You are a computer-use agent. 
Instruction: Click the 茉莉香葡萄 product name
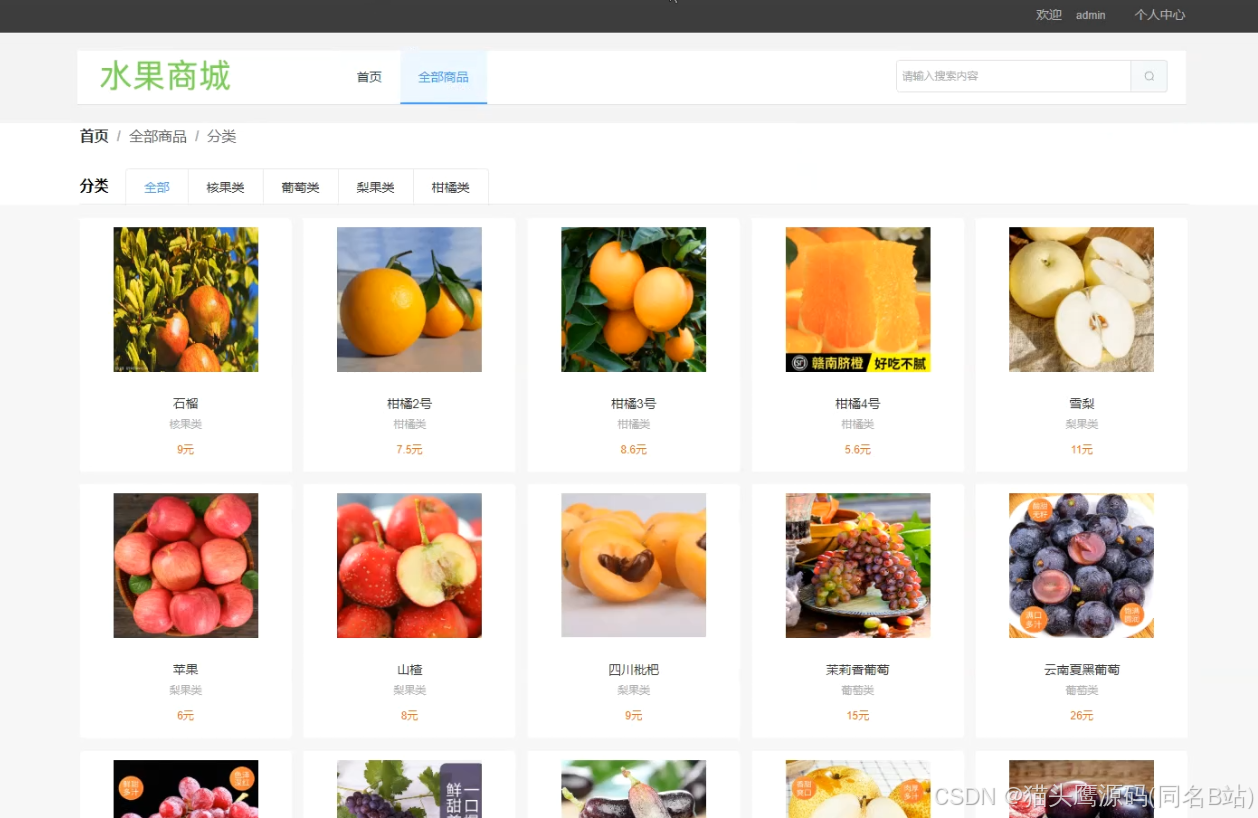click(858, 670)
